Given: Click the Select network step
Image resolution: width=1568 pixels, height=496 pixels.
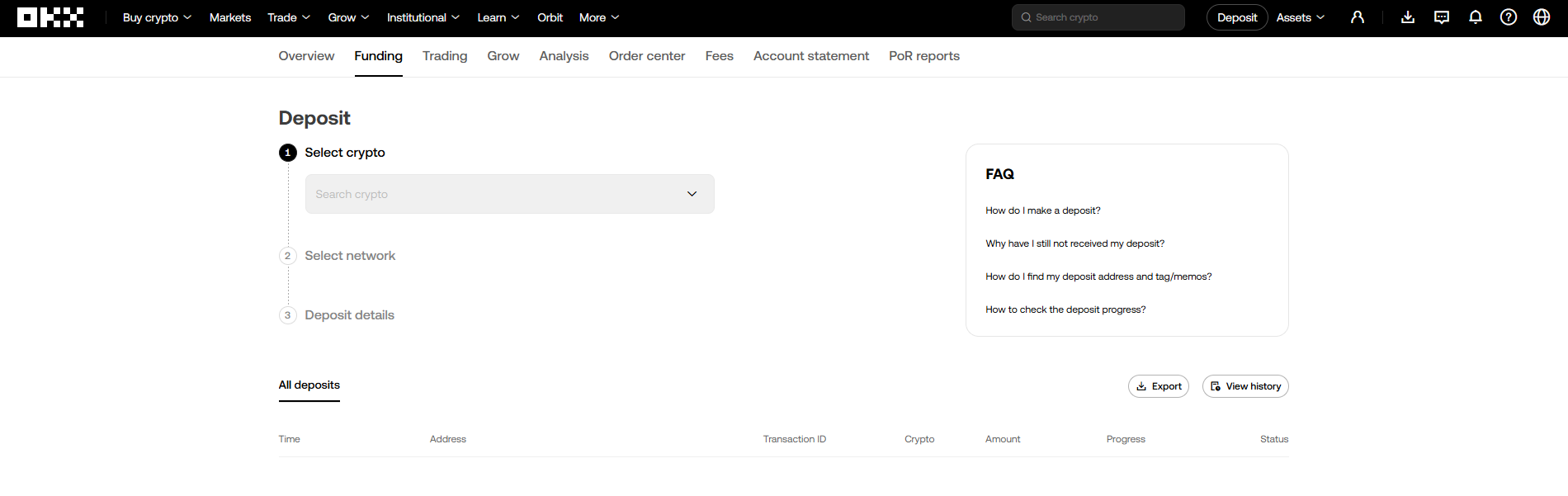Looking at the screenshot, I should point(350,256).
